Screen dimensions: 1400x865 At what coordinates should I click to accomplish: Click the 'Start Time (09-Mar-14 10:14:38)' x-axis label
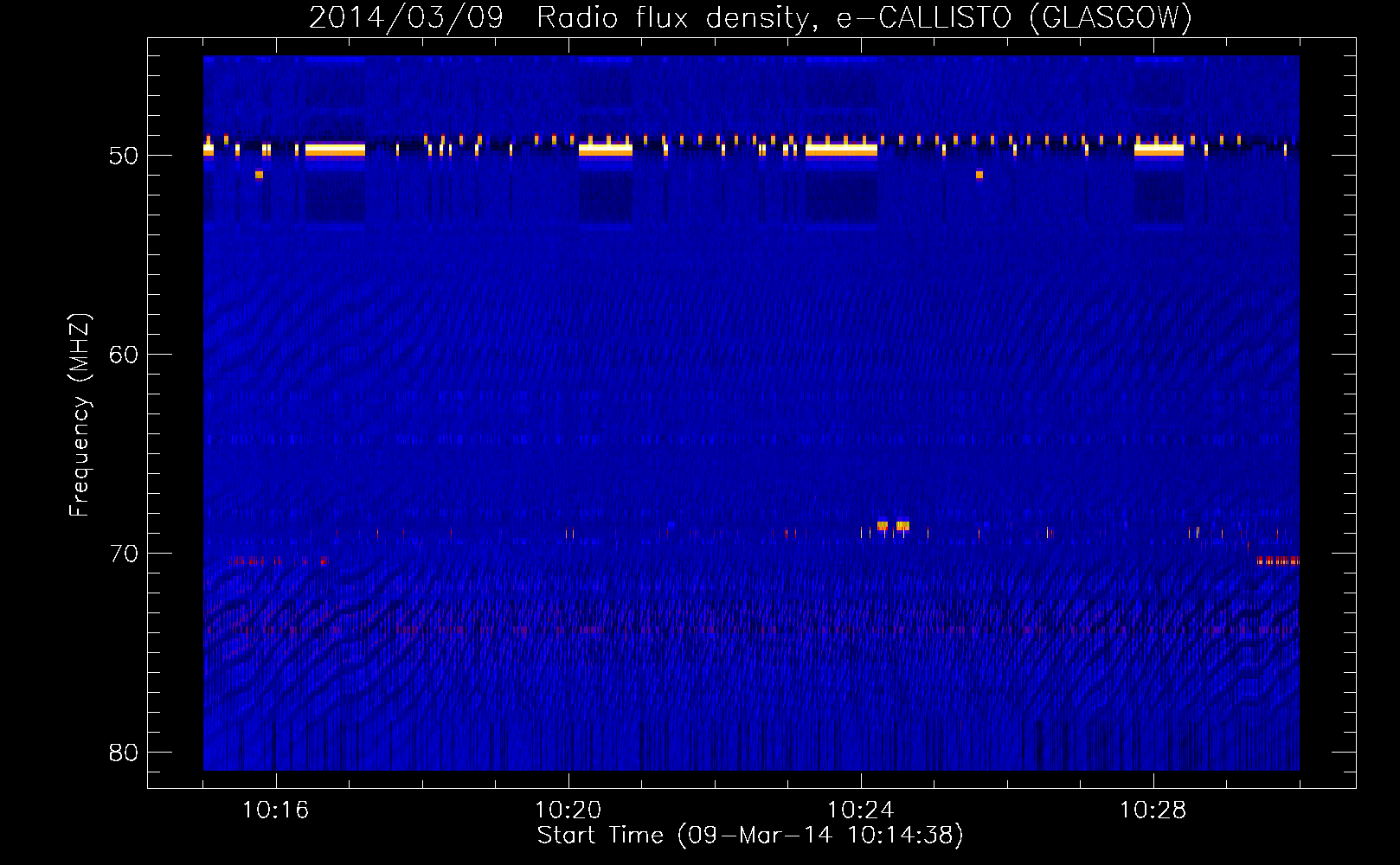pos(750,836)
